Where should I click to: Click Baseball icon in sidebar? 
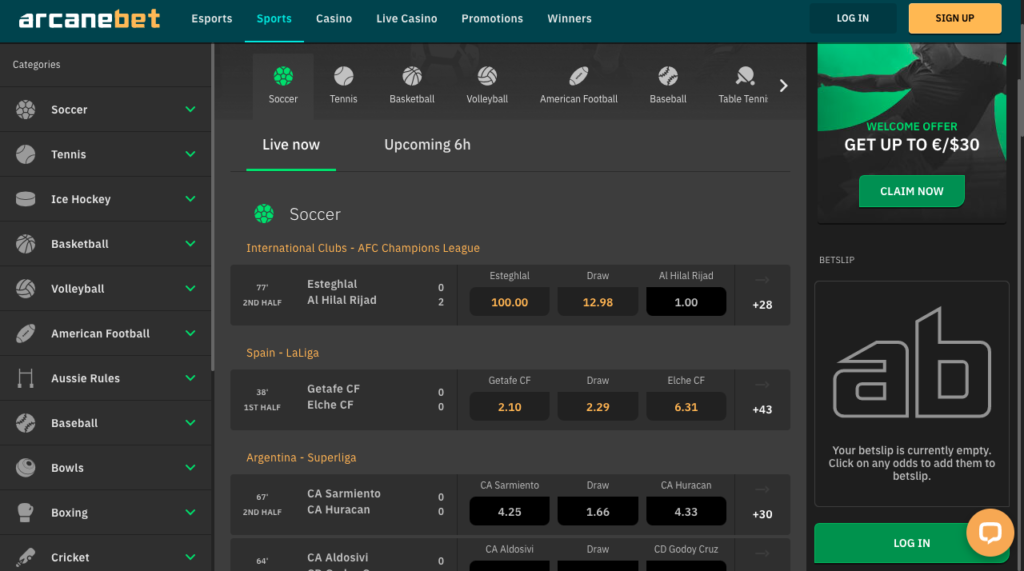tap(25, 423)
